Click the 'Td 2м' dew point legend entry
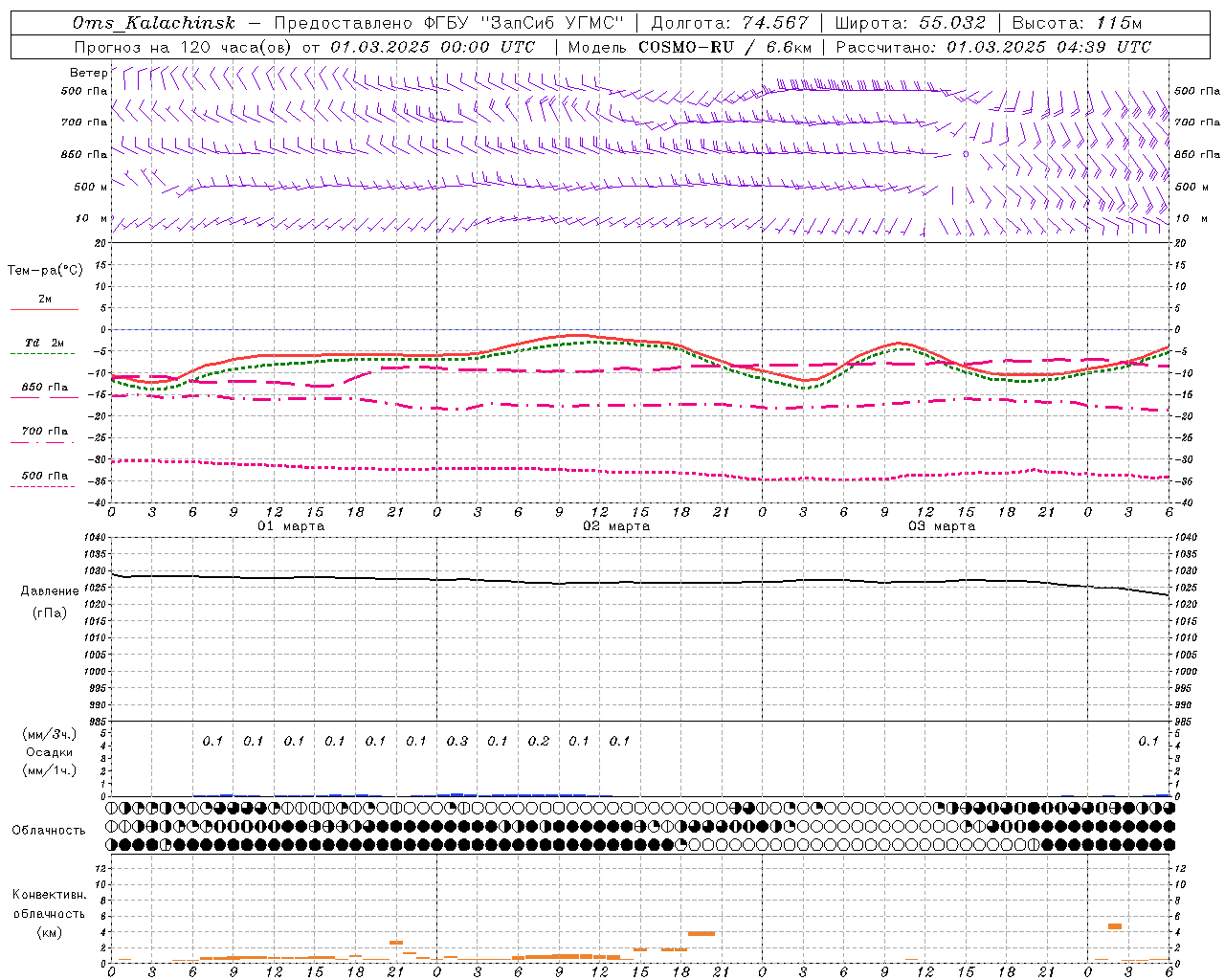The height and width of the screenshot is (980, 1225). (x=44, y=343)
